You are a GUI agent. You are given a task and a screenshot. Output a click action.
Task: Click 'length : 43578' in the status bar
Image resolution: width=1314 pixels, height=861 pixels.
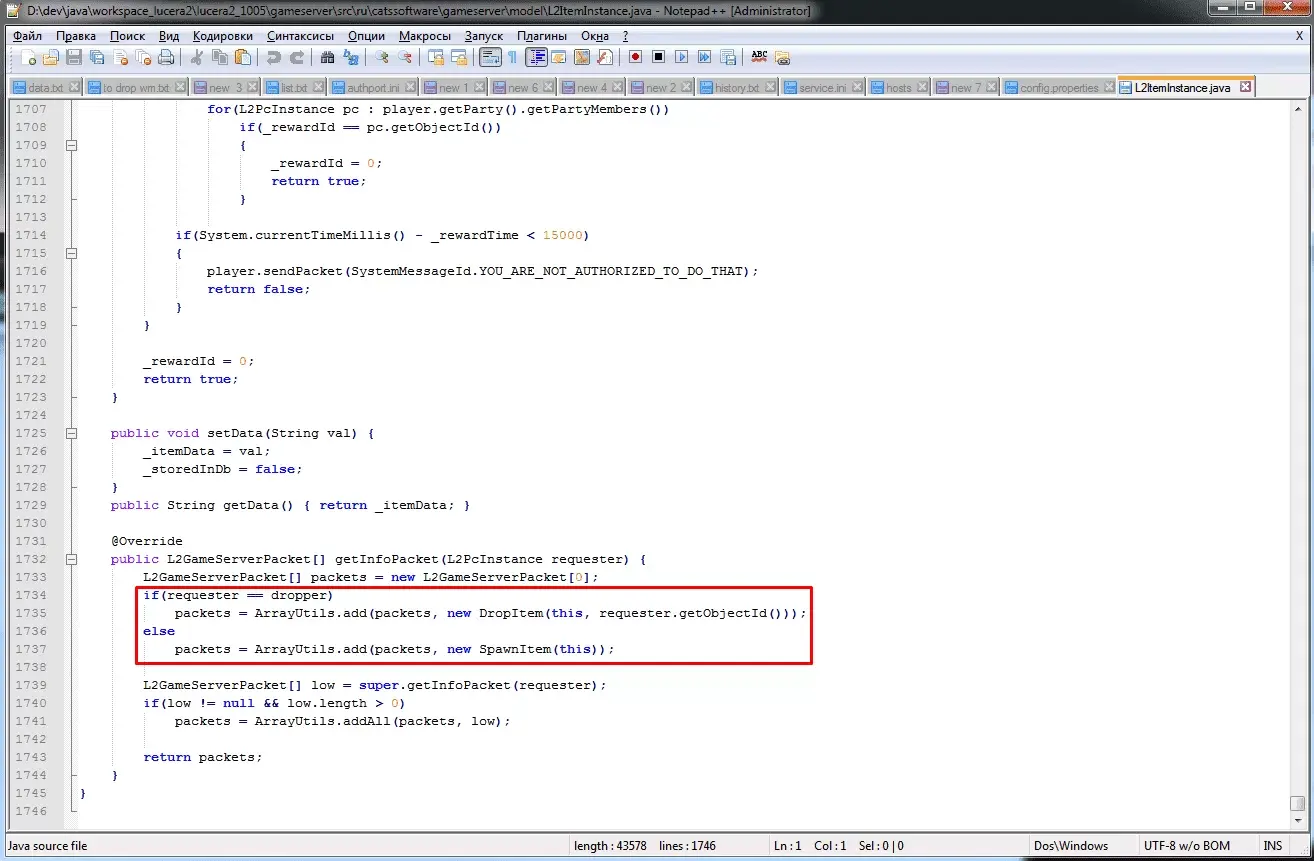pyautogui.click(x=611, y=846)
